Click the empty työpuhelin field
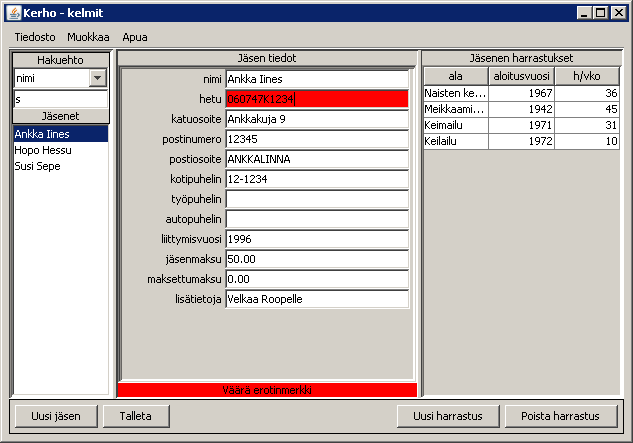 (317, 199)
